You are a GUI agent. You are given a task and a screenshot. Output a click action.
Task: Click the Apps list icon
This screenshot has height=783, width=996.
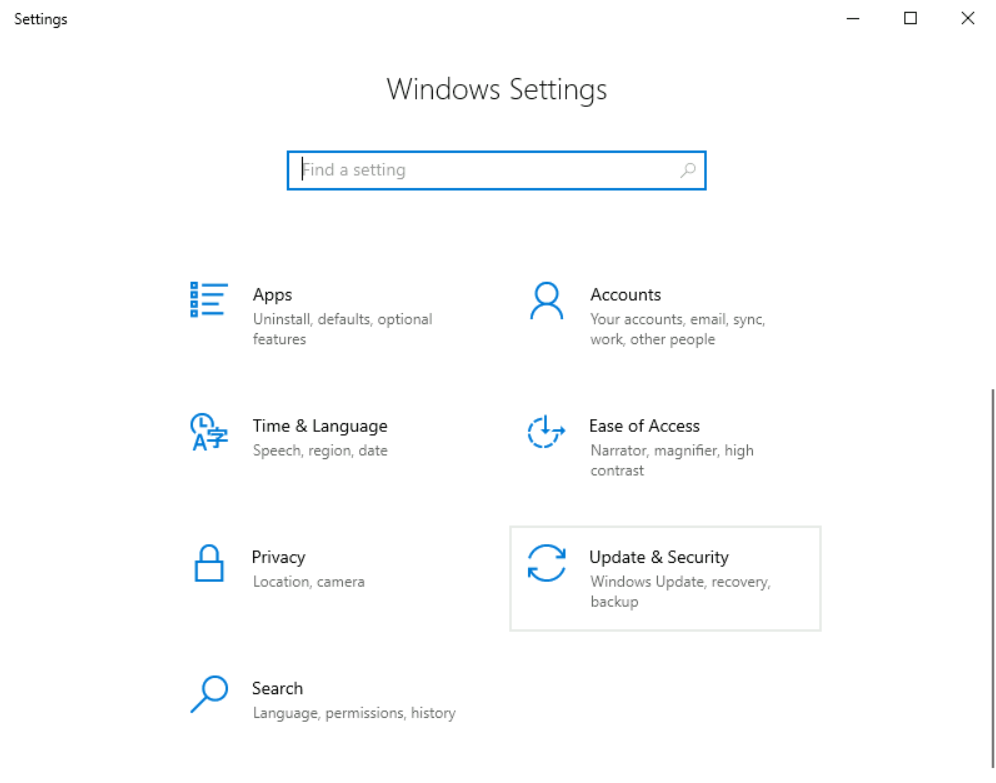pyautogui.click(x=208, y=299)
